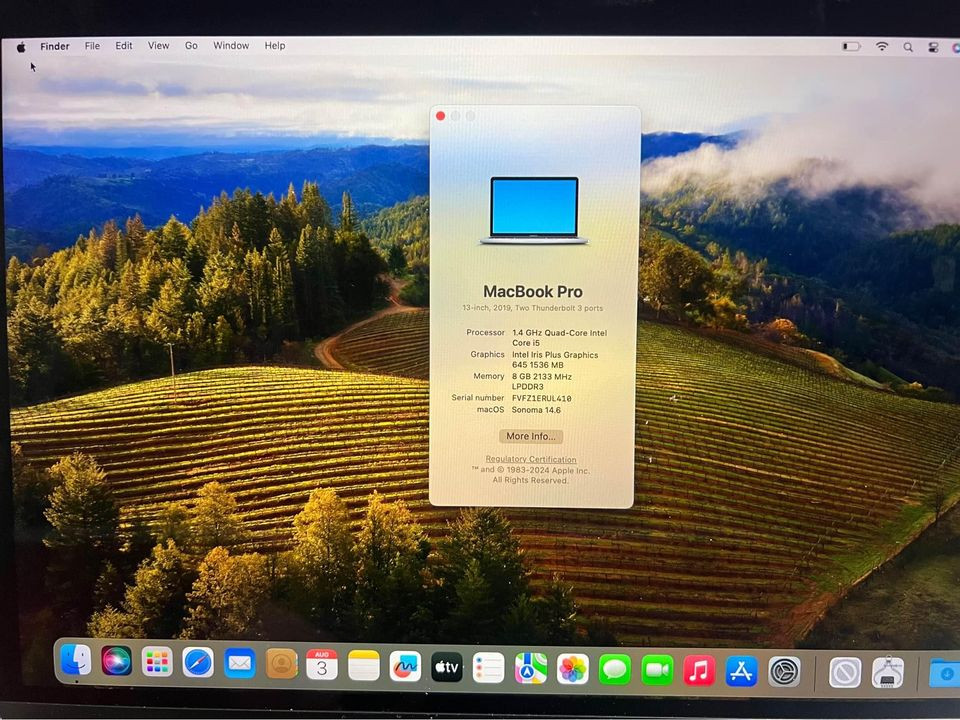Click the More Info... button
Viewport: 960px width, 720px height.
531,436
